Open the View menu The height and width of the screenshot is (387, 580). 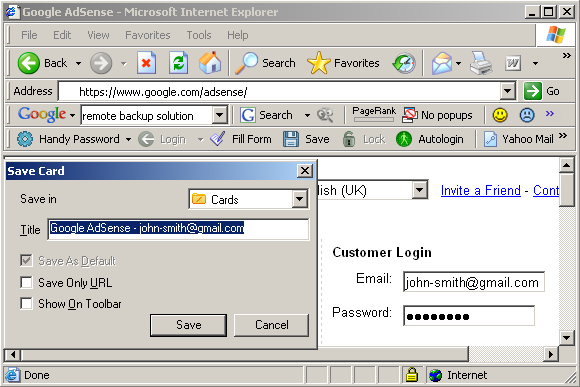pos(98,35)
